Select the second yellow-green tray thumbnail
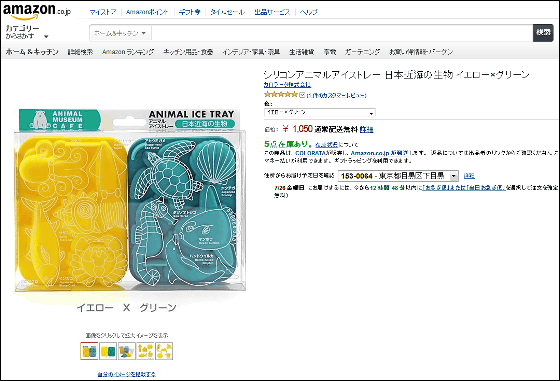 [108, 351]
